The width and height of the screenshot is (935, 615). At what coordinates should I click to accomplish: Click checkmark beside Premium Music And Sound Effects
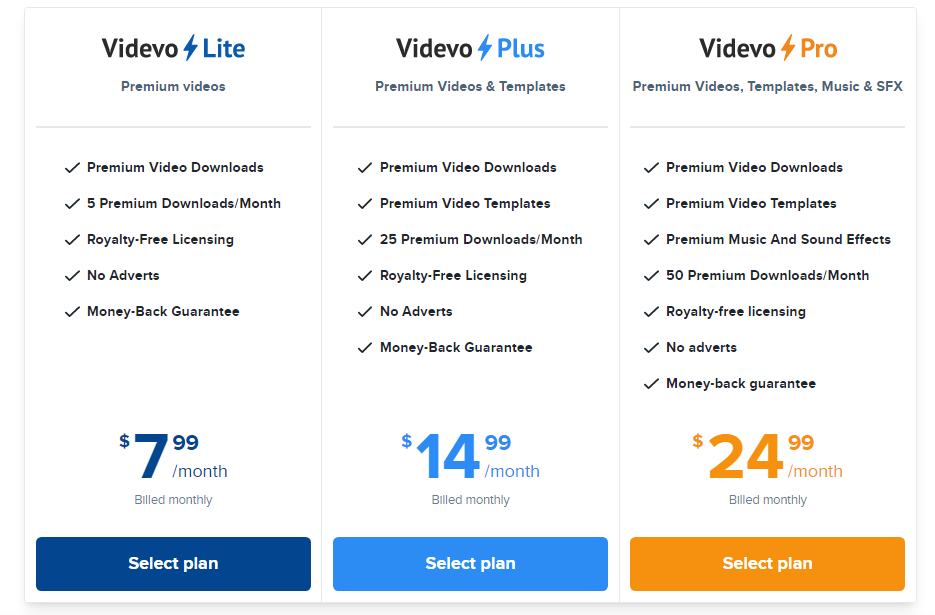click(x=651, y=240)
